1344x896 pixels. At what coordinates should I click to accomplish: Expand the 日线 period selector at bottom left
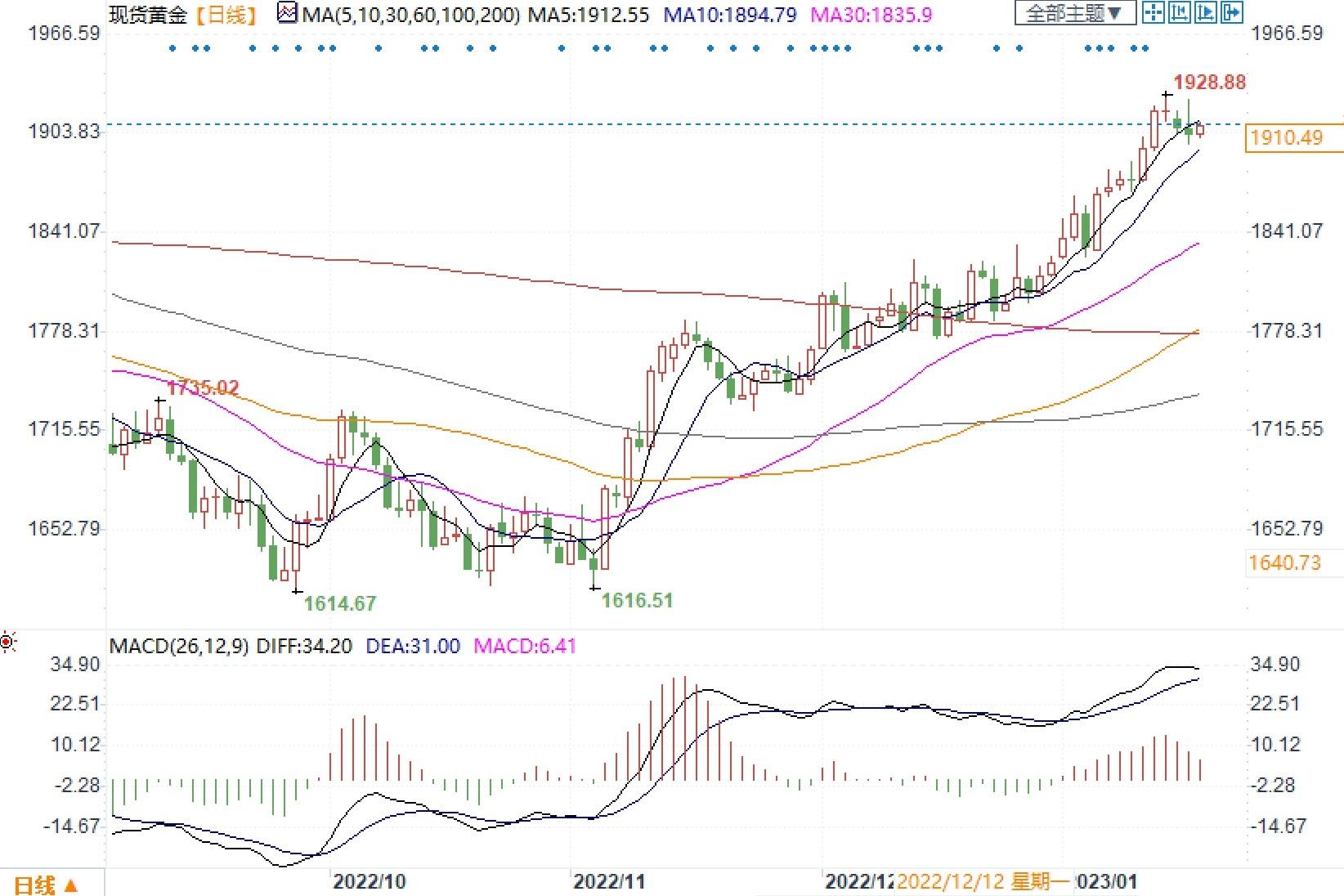[47, 885]
